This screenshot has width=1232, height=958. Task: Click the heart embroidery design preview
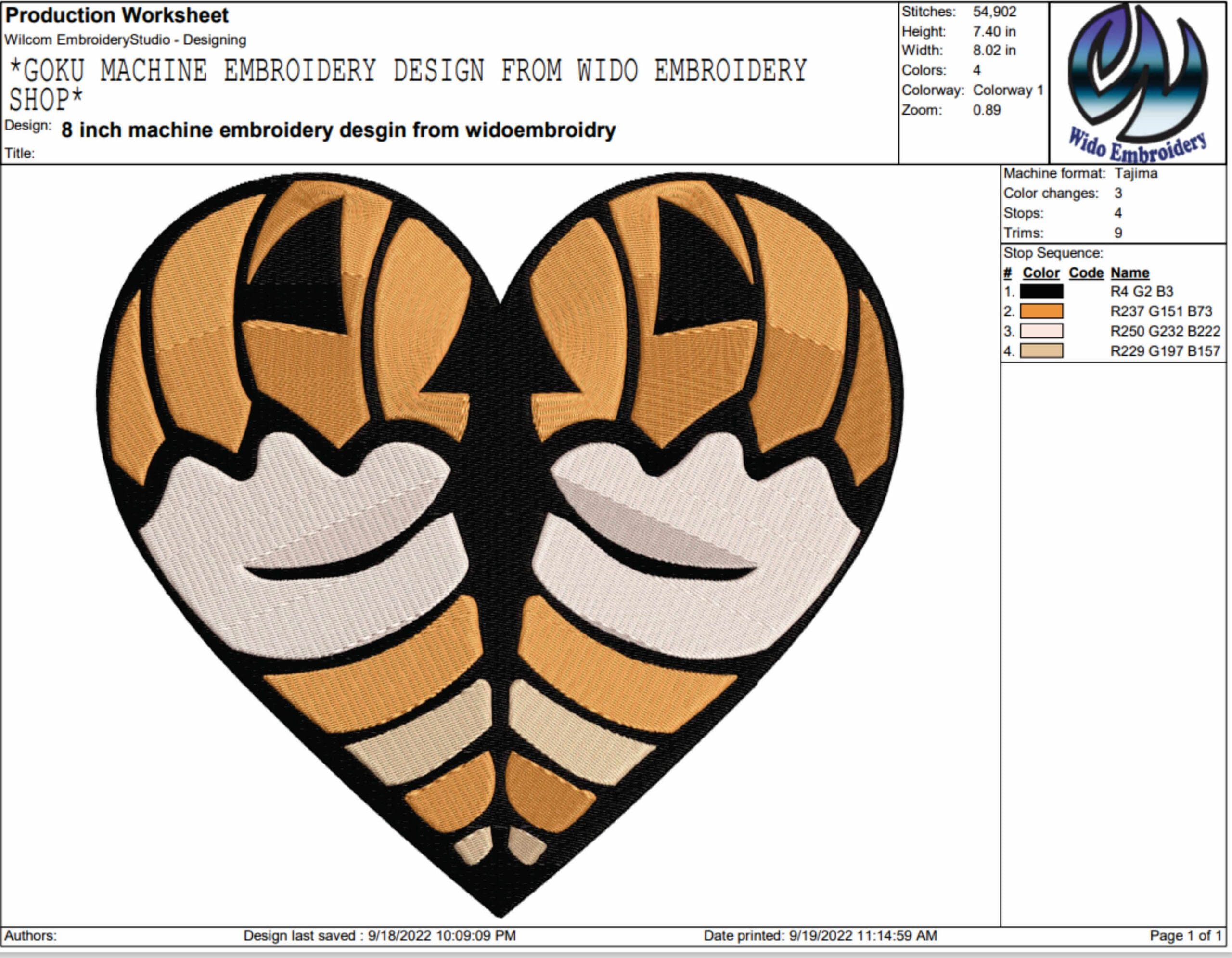tap(500, 544)
